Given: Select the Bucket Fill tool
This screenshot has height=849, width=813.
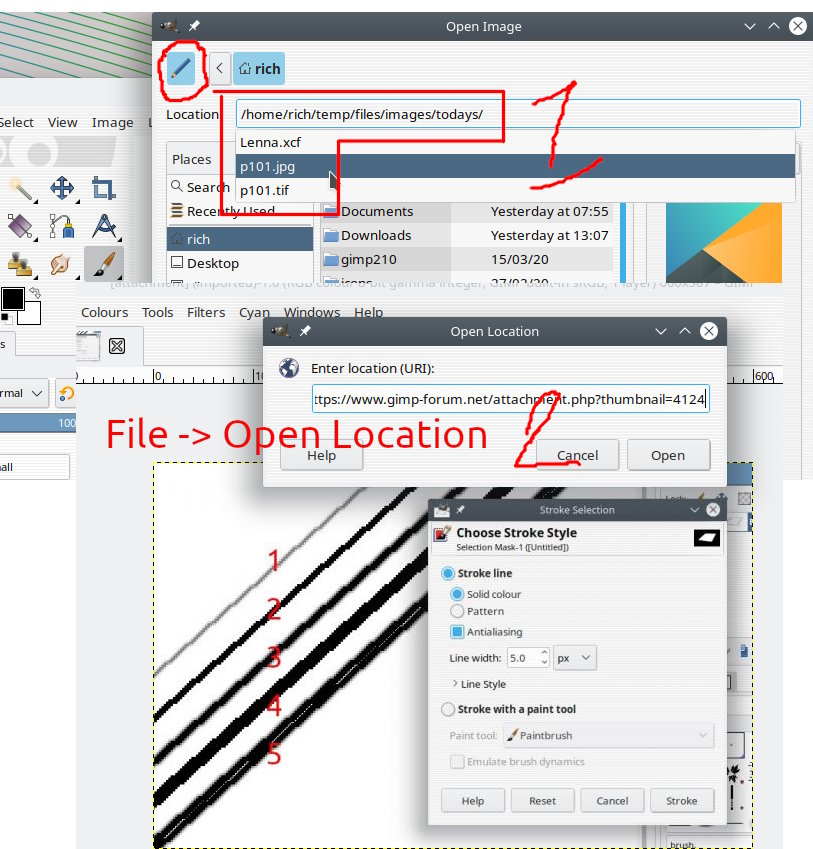Looking at the screenshot, I should 21,226.
